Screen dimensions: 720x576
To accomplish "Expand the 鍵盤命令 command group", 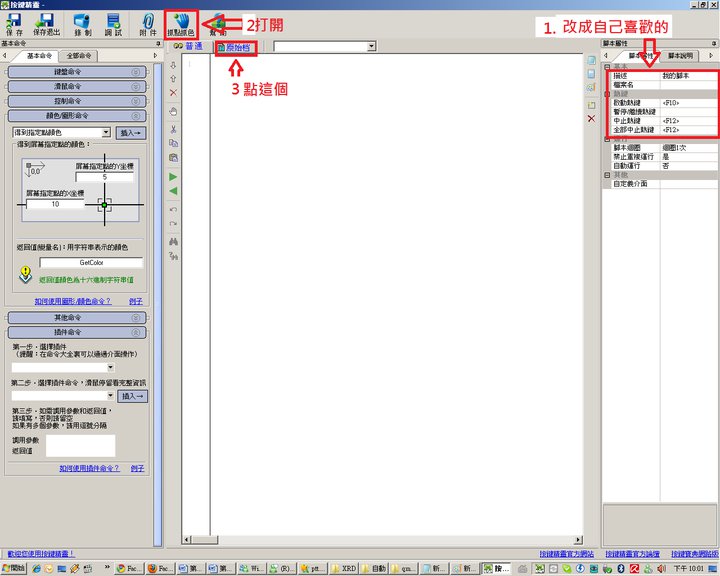I will click(77, 72).
